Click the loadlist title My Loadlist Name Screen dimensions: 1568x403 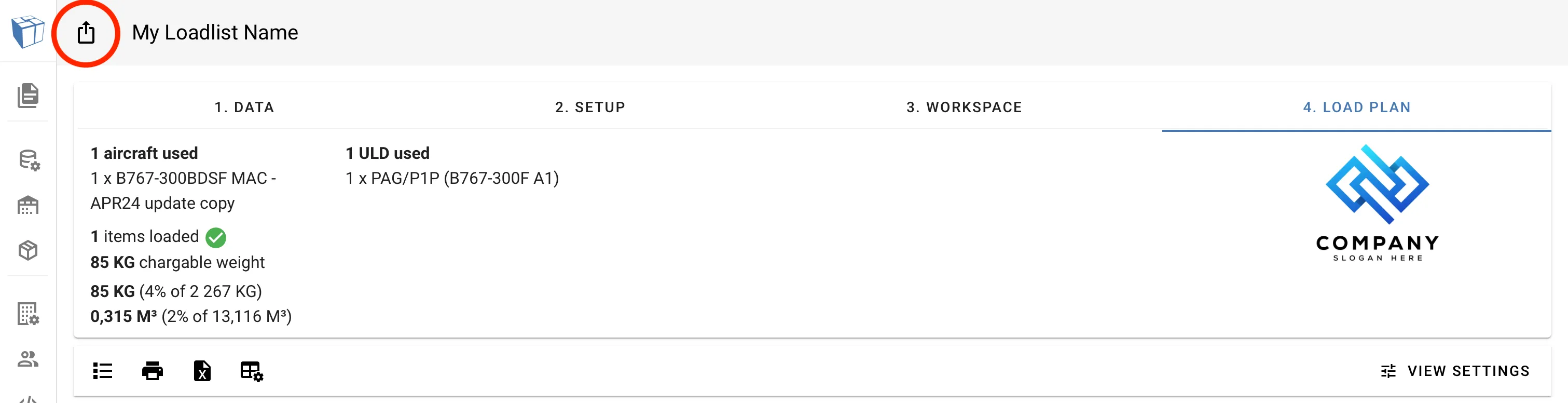(x=214, y=32)
